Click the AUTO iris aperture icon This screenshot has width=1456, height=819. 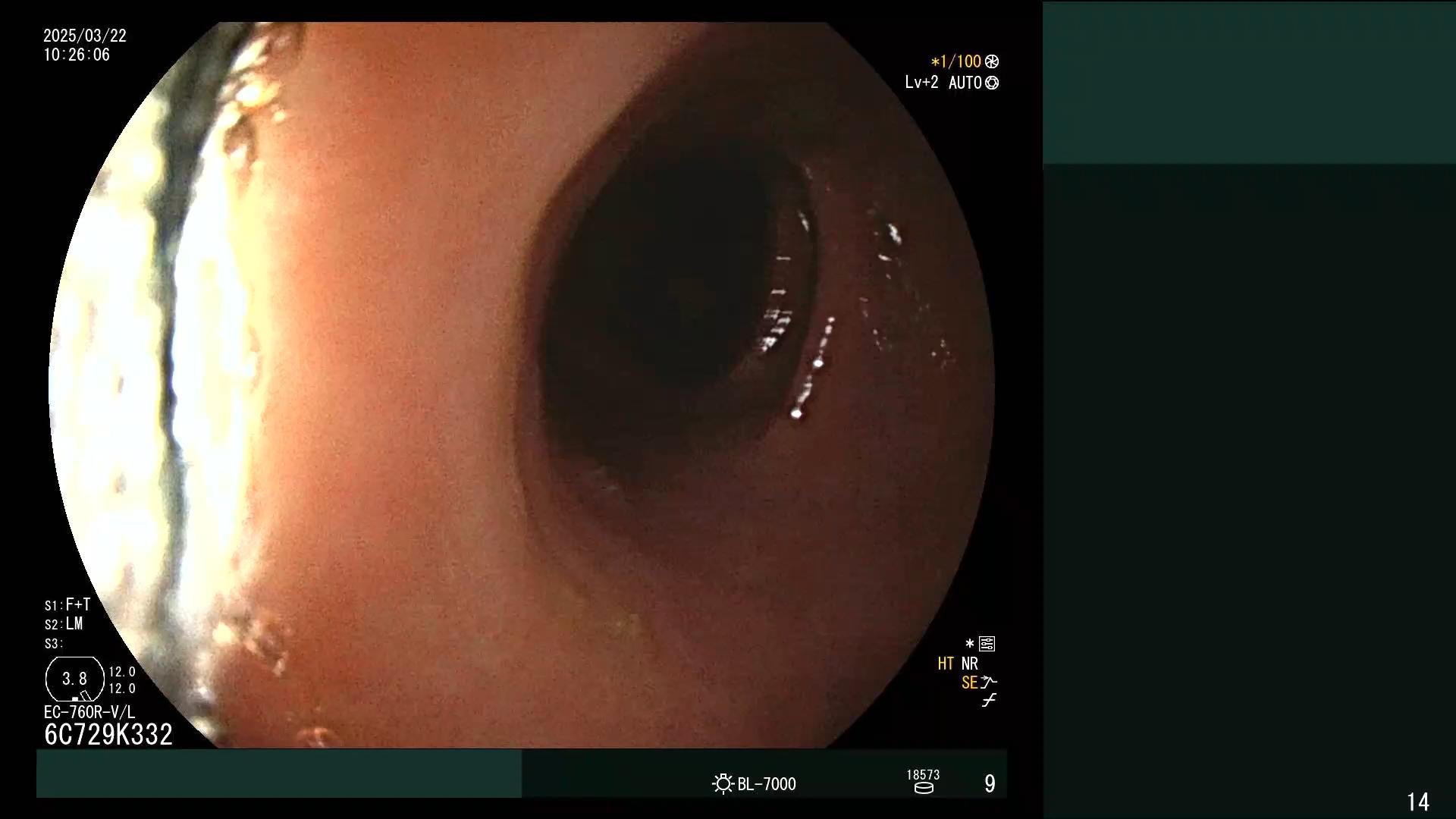click(x=992, y=83)
